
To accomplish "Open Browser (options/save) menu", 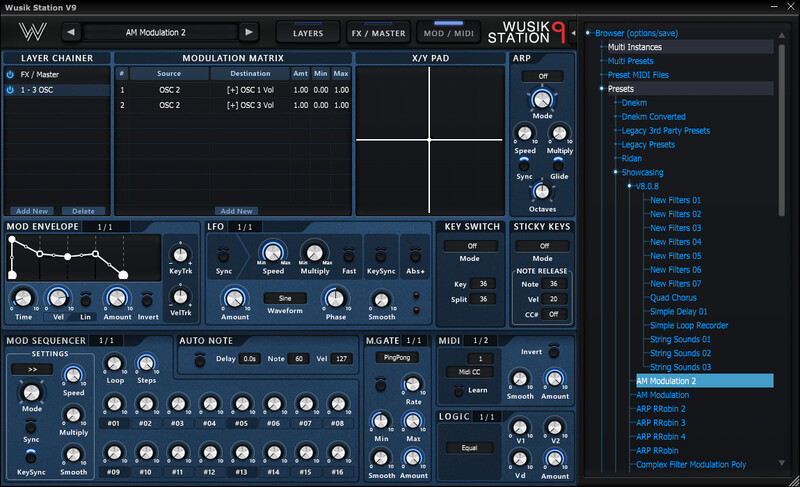I will point(636,33).
